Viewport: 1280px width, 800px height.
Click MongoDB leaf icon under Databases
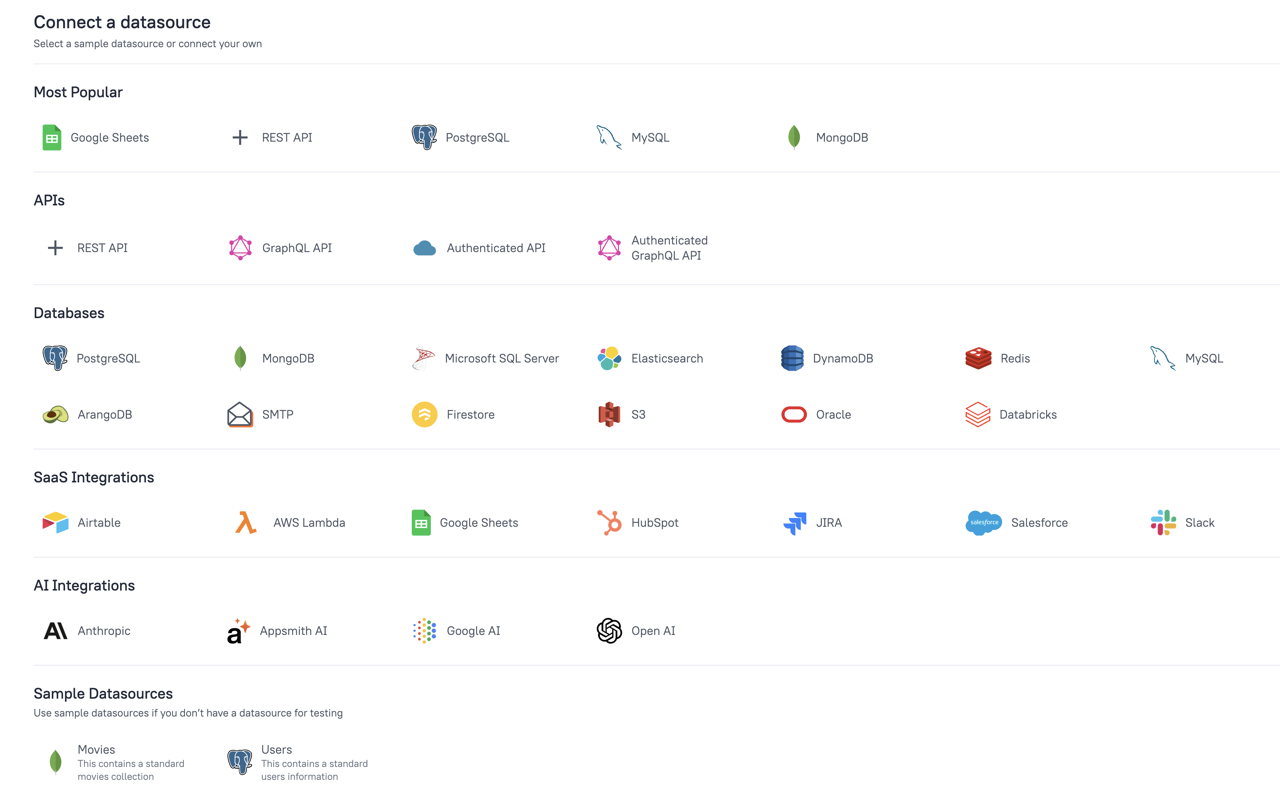(x=240, y=358)
